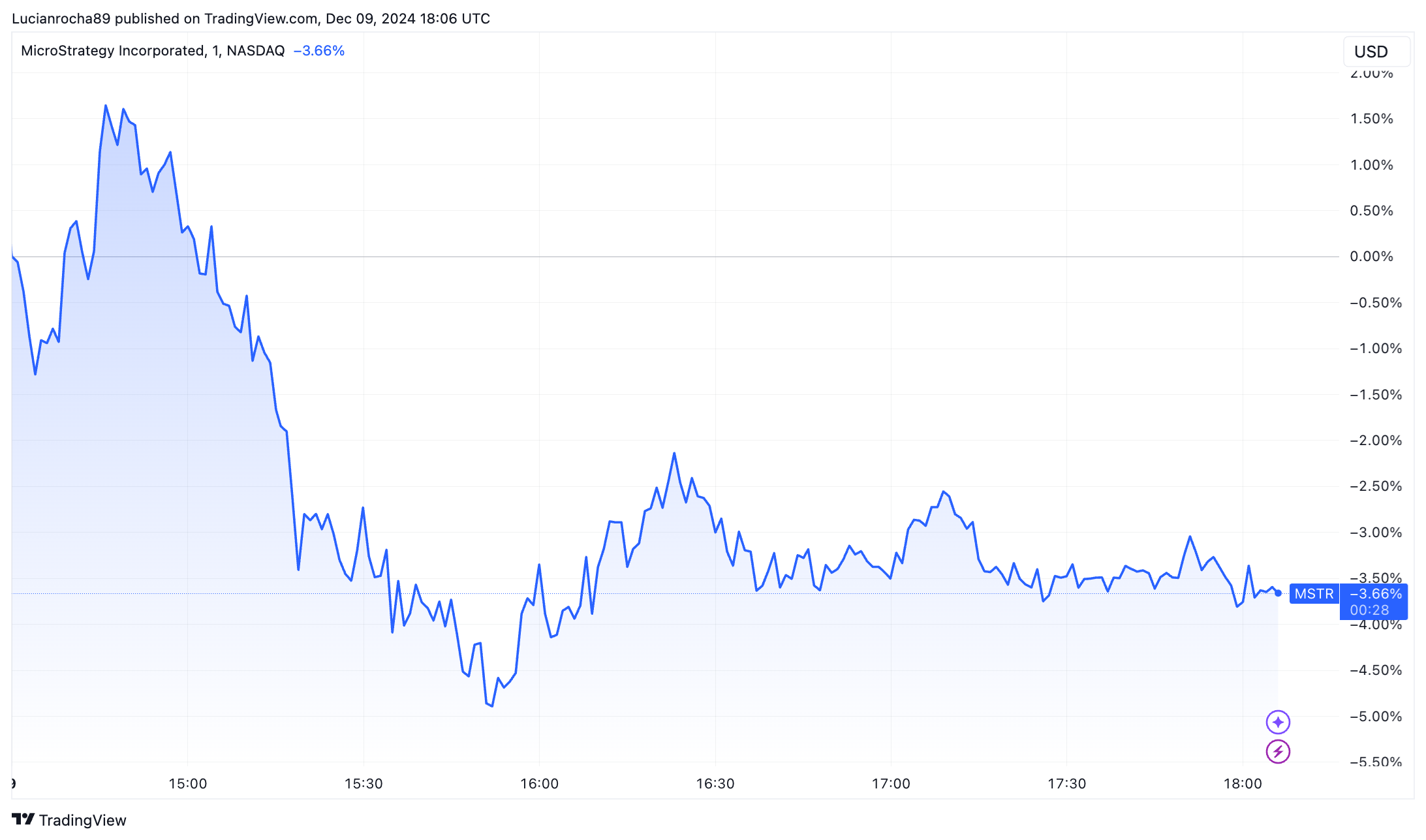Click the 1.50% price axis label
Screen dimensions: 1426x840
coord(1371,118)
